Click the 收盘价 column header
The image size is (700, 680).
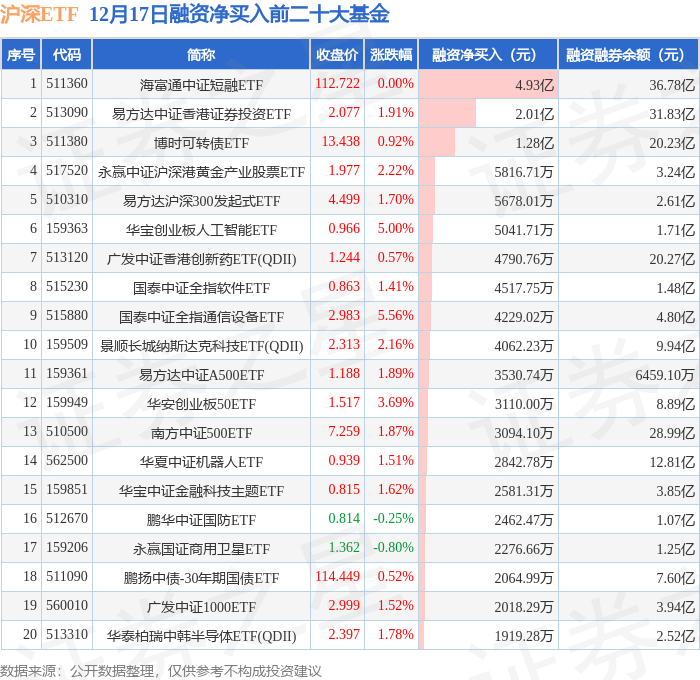point(337,54)
